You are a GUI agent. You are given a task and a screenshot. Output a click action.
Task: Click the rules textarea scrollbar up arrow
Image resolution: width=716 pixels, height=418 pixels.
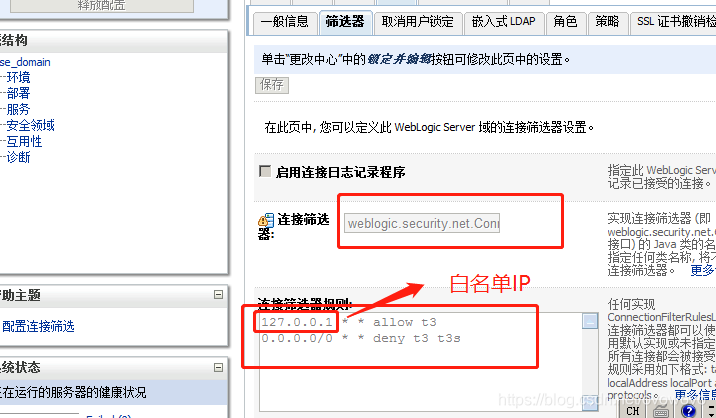pyautogui.click(x=590, y=321)
